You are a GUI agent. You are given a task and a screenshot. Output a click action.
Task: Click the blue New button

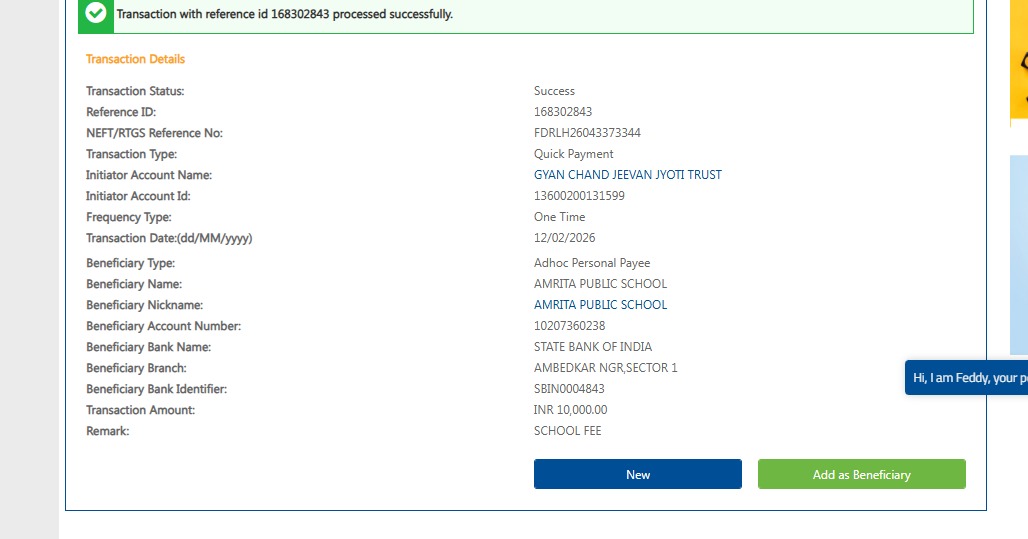[637, 474]
